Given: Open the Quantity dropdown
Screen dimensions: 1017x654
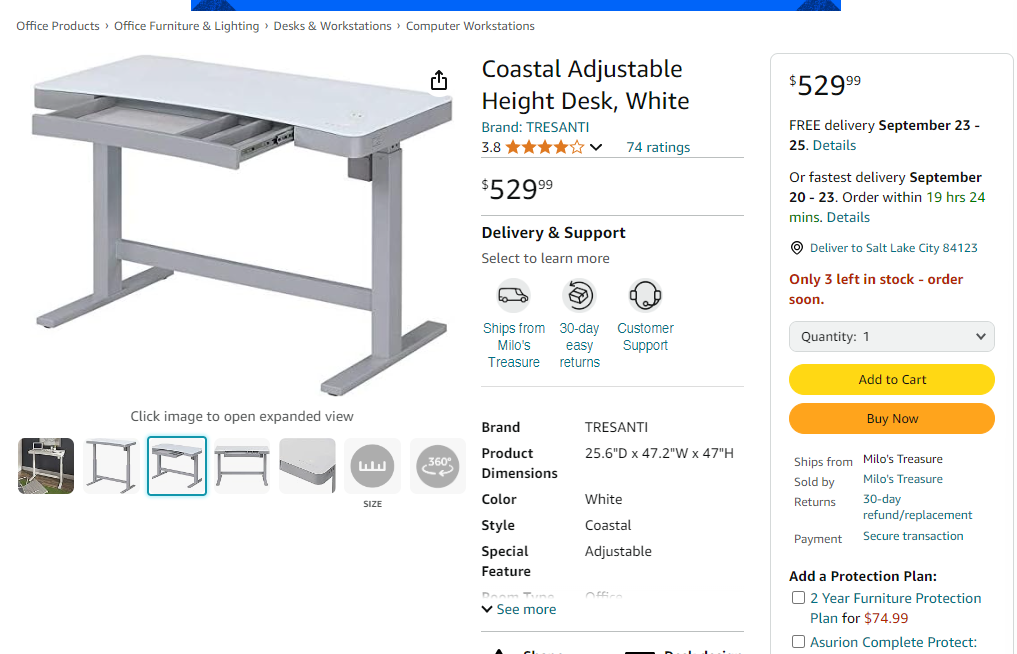Looking at the screenshot, I should click(891, 336).
